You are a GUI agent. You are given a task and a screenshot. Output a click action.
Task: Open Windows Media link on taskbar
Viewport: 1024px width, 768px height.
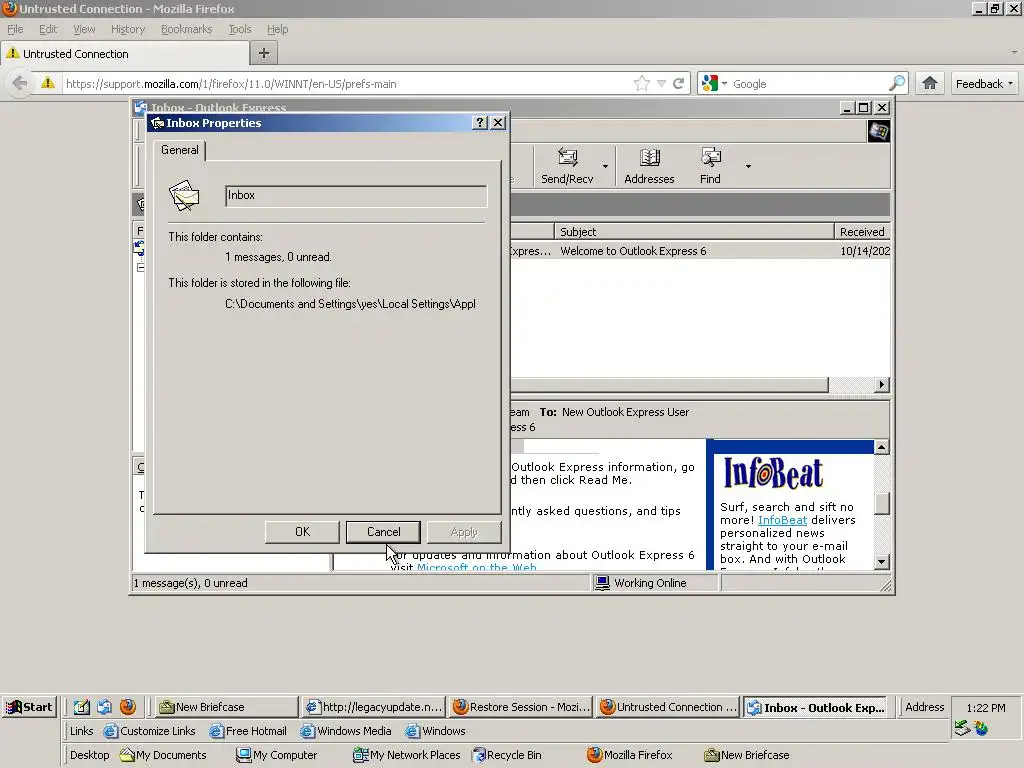click(346, 731)
